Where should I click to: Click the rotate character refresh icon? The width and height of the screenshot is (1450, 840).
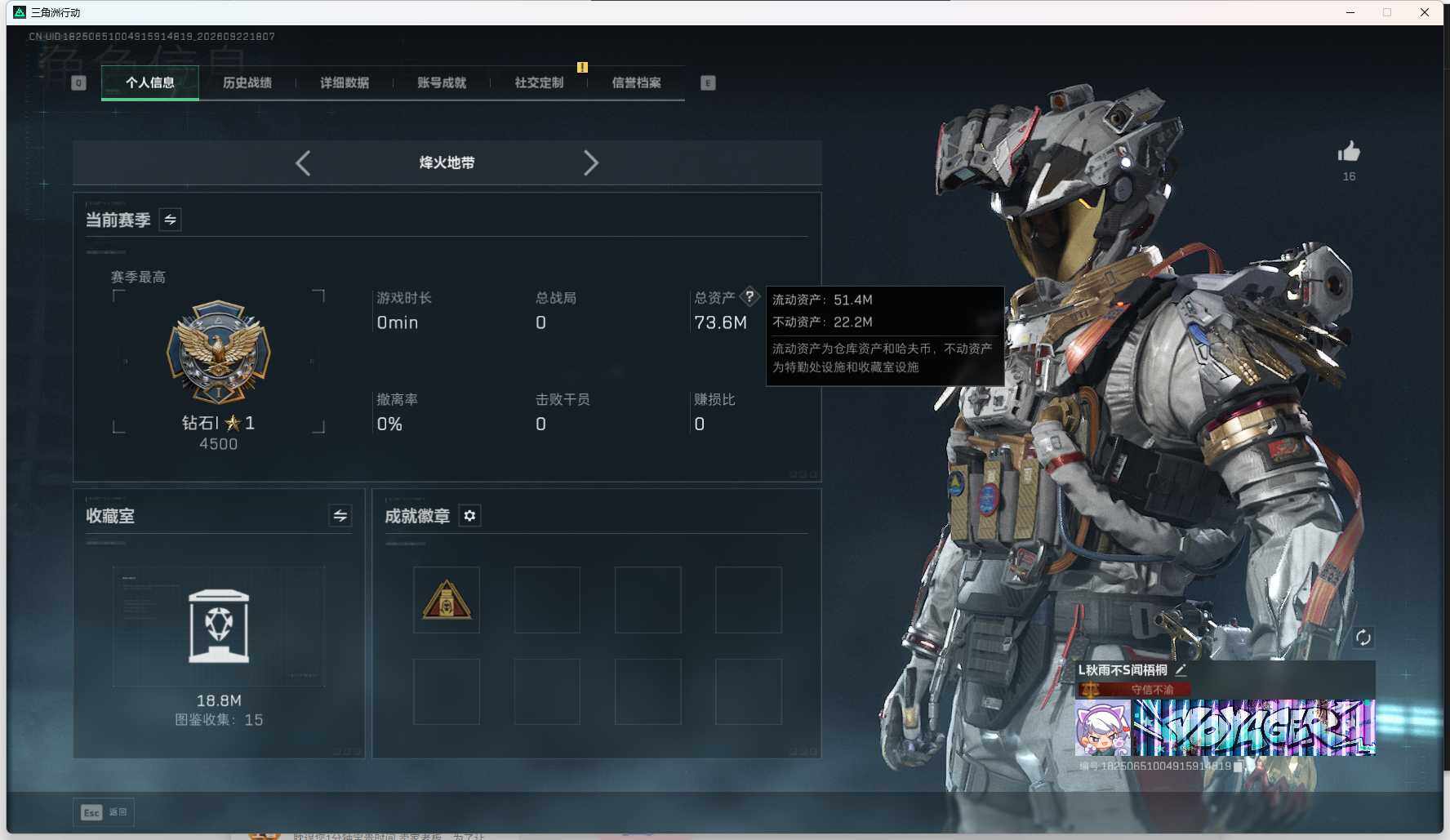[x=1363, y=637]
